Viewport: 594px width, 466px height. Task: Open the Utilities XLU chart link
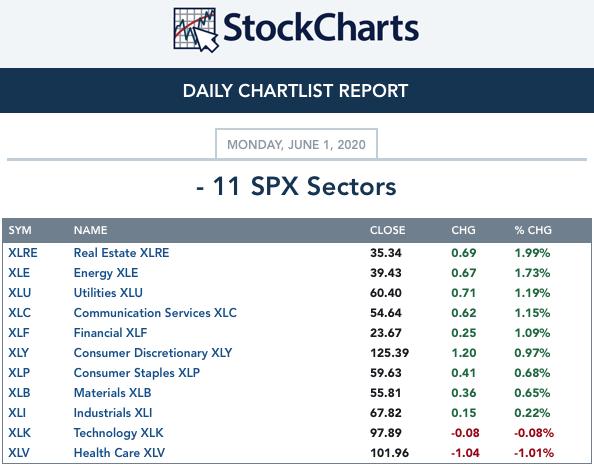(108, 293)
